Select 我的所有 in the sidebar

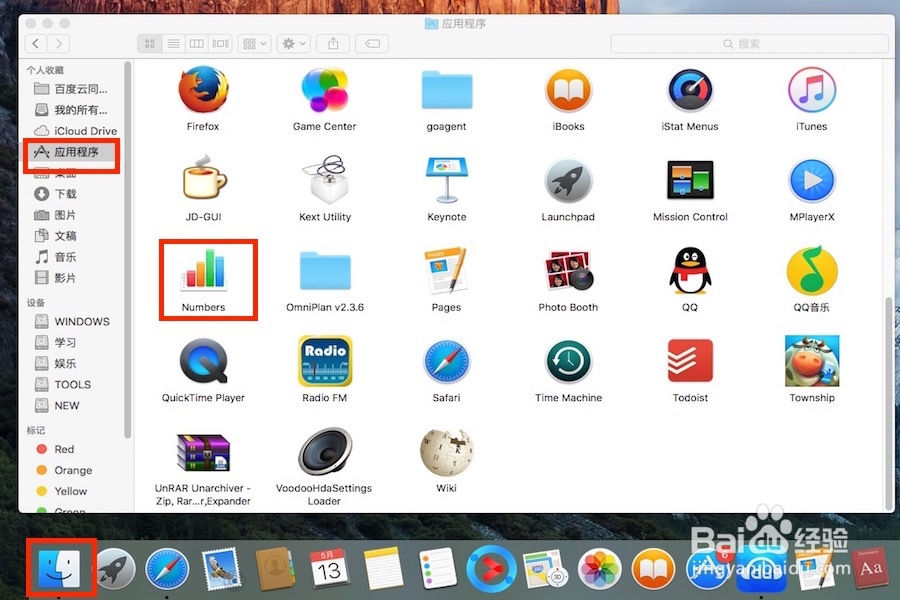pyautogui.click(x=73, y=110)
